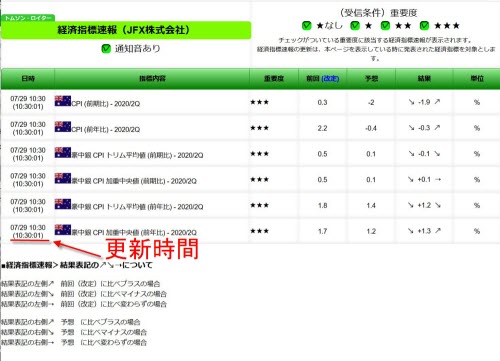Click the (改定) link in header
Screen dimensions: 500x361
point(330,79)
